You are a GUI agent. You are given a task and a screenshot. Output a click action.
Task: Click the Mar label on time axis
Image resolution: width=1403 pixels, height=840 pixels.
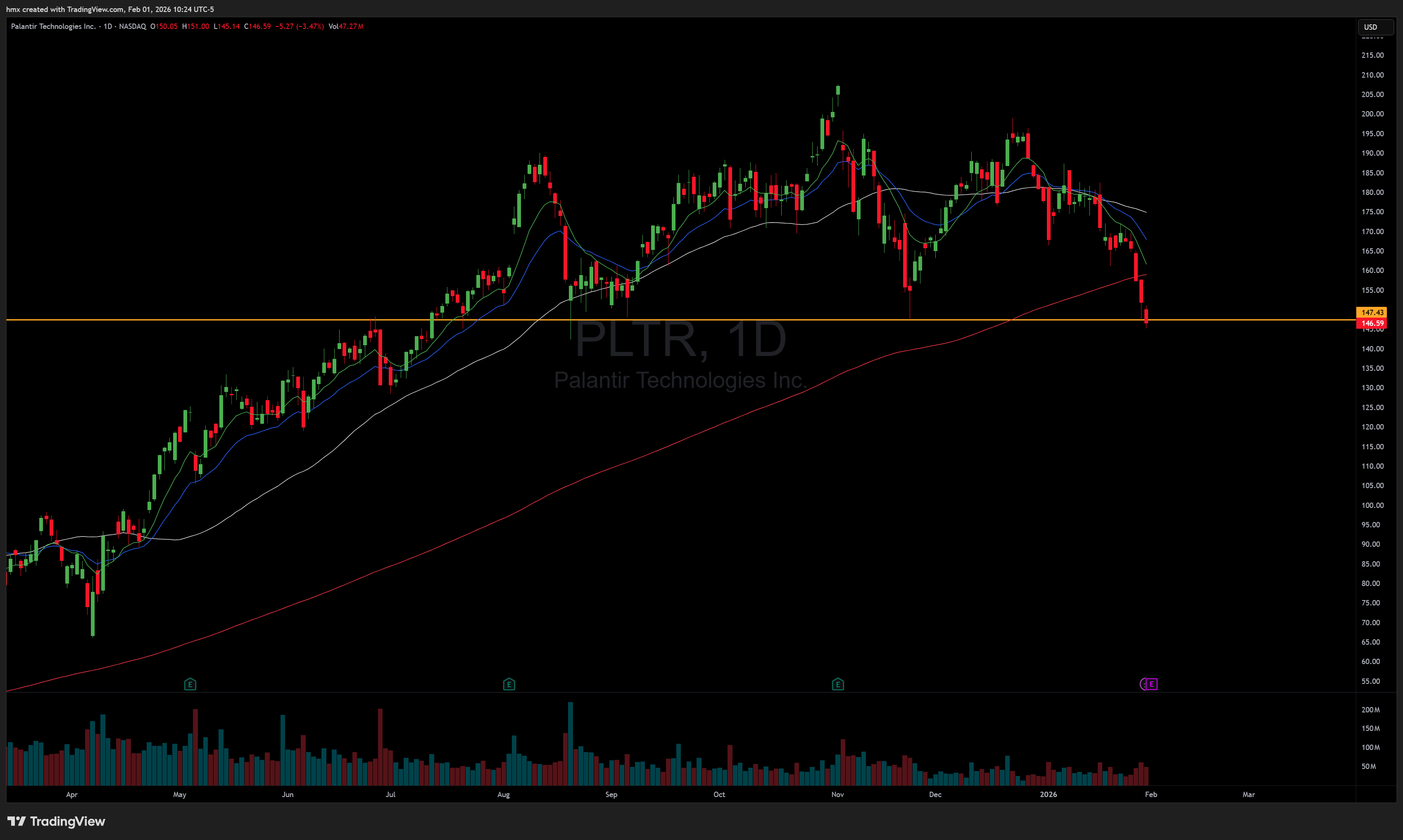click(x=1248, y=794)
